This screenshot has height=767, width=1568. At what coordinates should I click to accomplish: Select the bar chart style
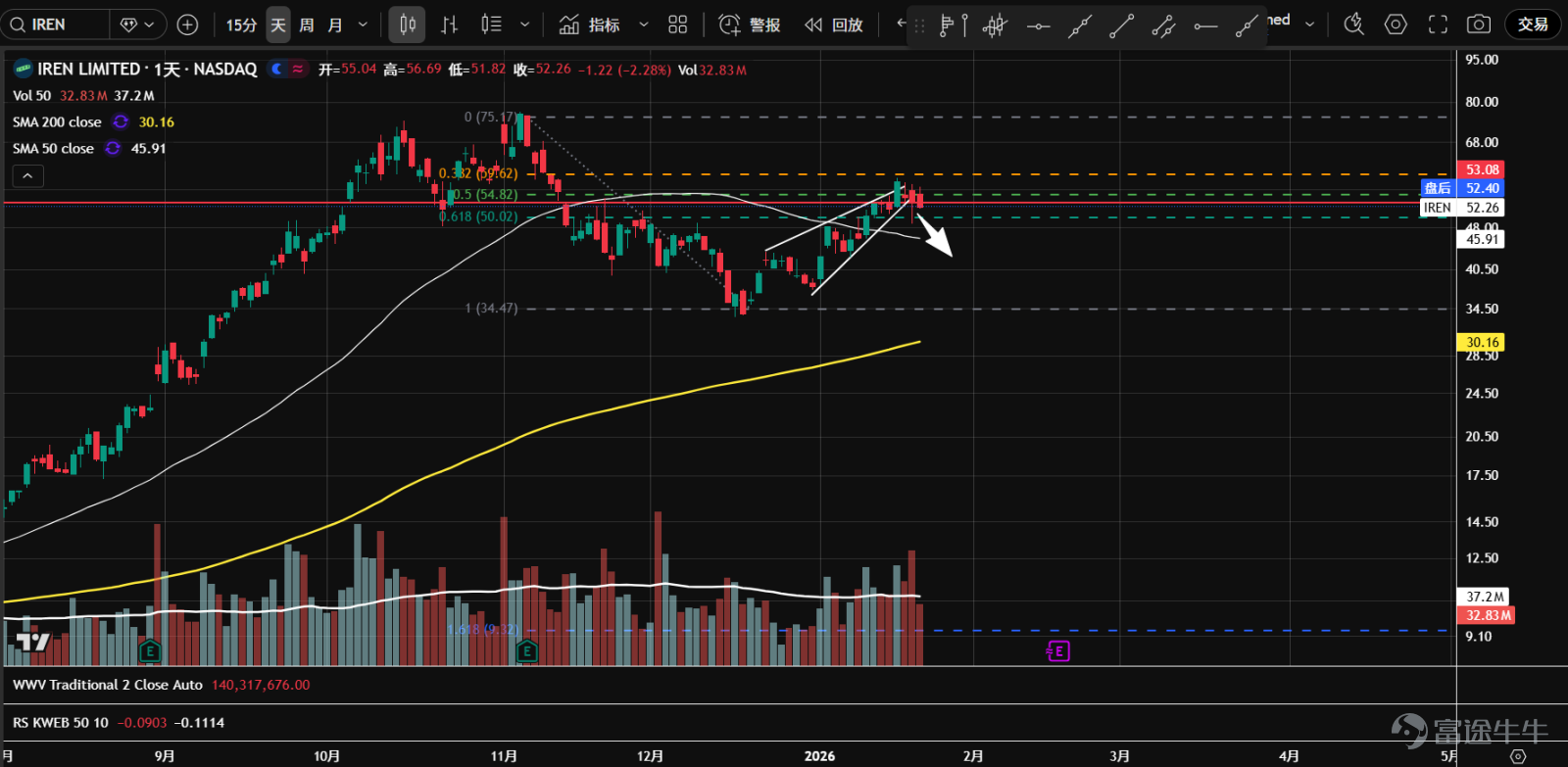450,24
